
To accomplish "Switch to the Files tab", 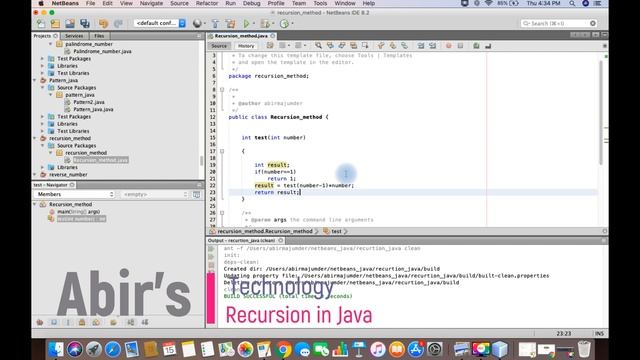I will (x=99, y=36).
